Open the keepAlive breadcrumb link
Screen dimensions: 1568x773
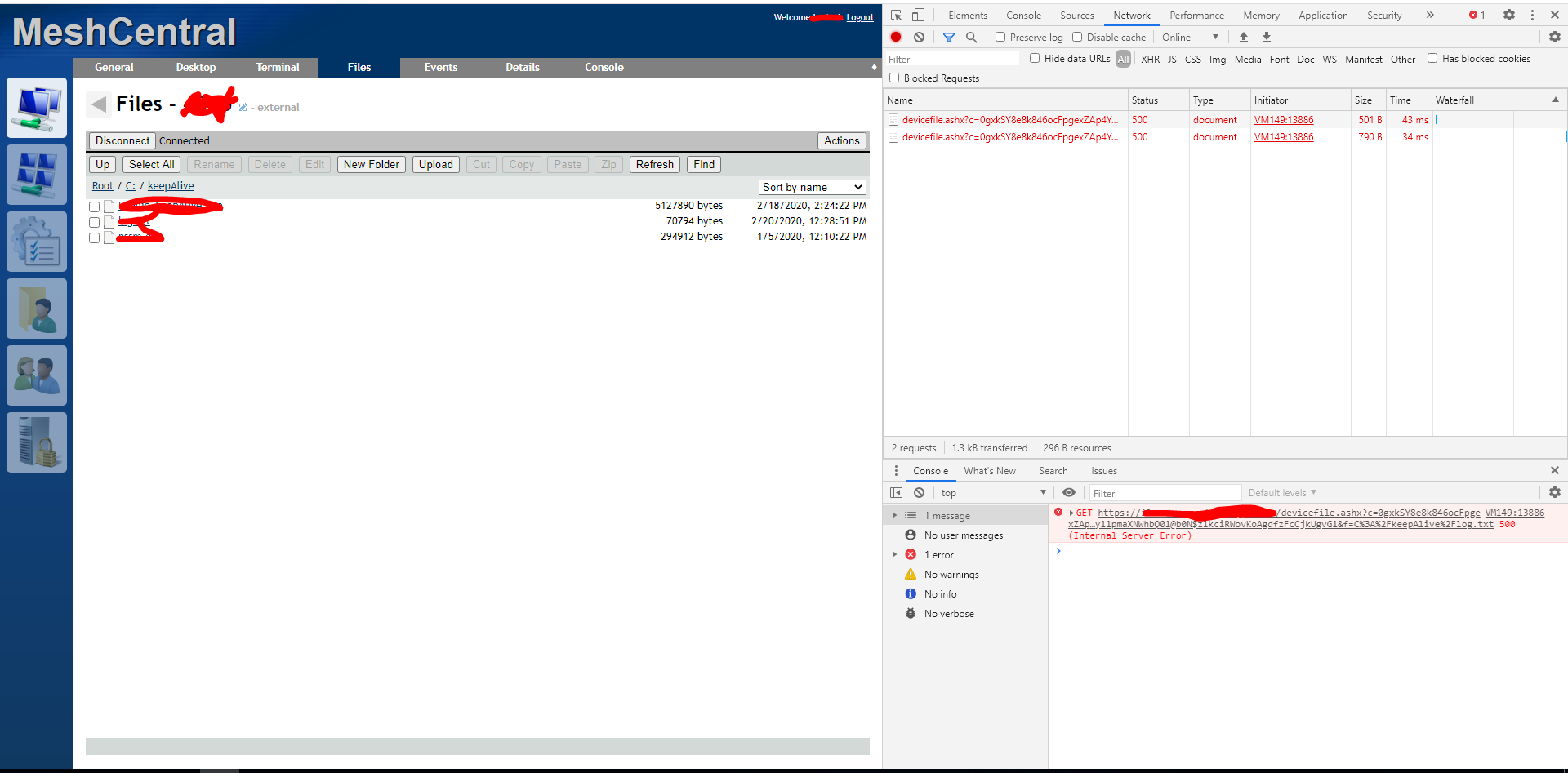coord(170,185)
